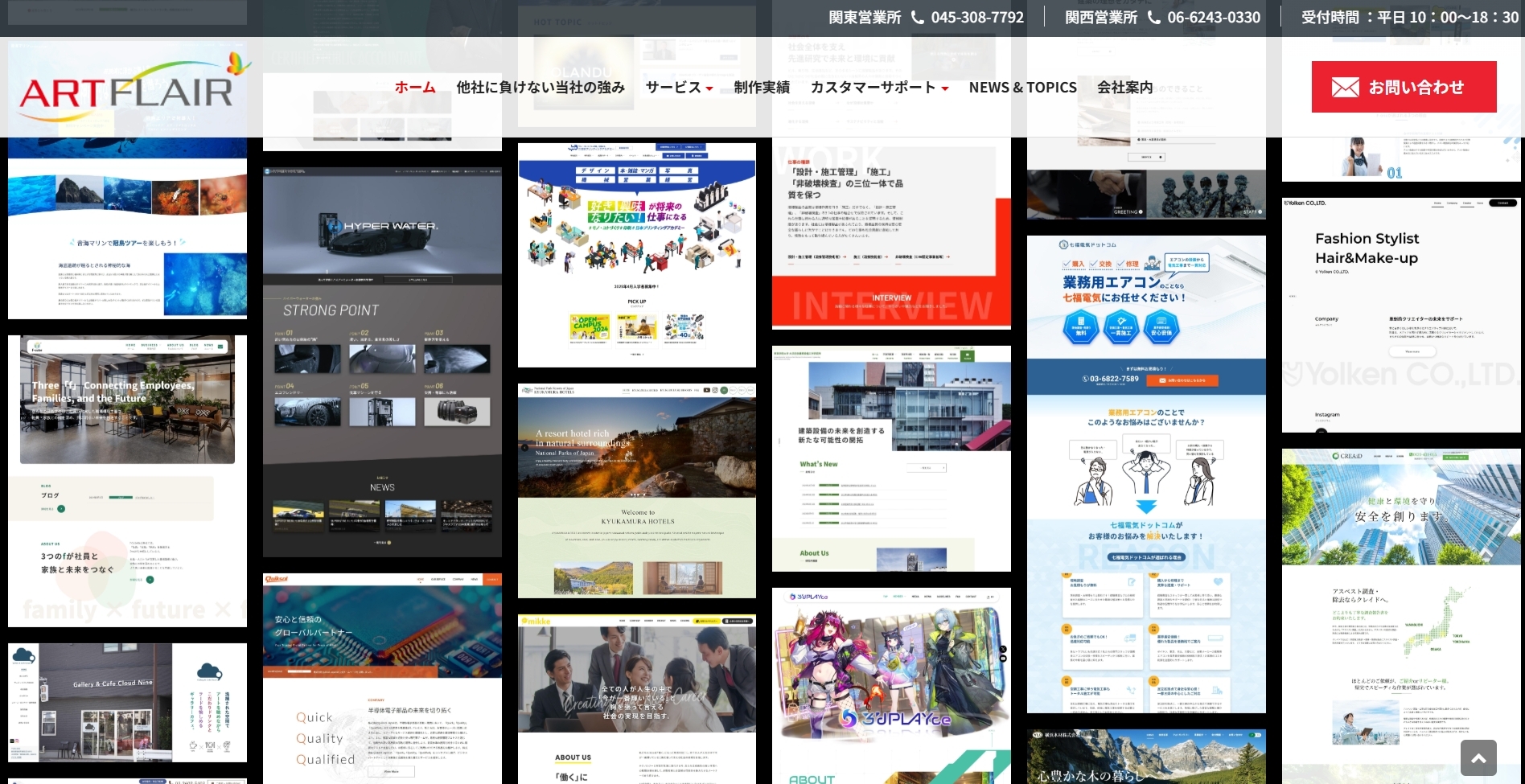This screenshot has height=784, width=1525.
Task: Click the ARTFLAIR logo
Action: (x=135, y=87)
